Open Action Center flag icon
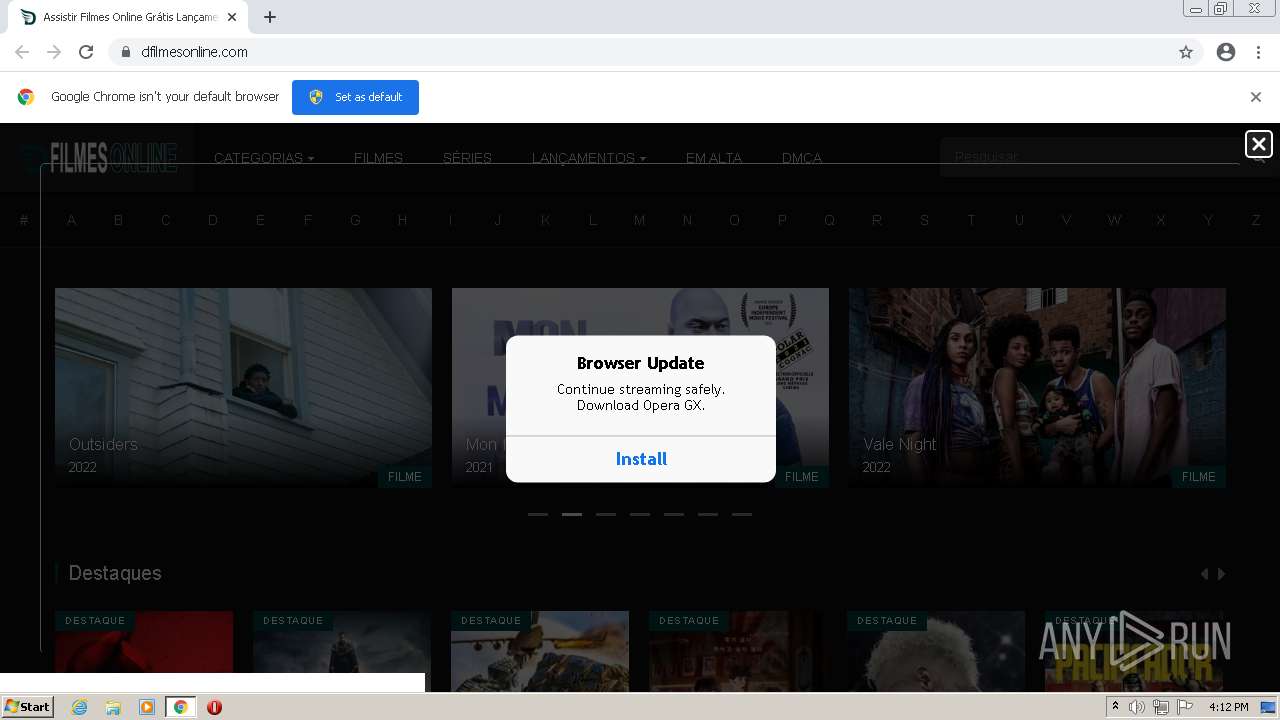This screenshot has height=720, width=1280. click(1185, 707)
